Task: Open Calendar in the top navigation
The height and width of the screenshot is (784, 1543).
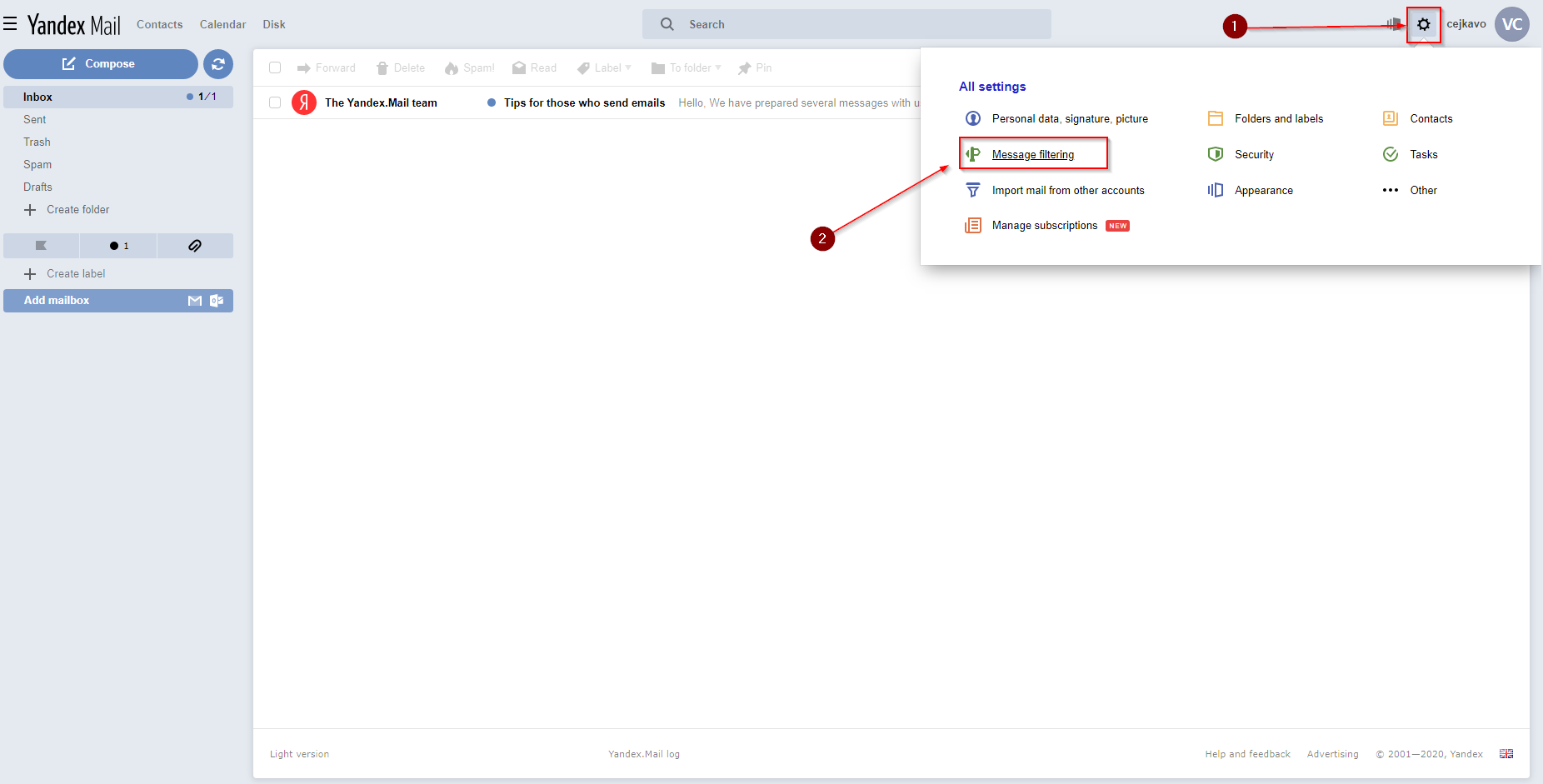Action: (223, 24)
